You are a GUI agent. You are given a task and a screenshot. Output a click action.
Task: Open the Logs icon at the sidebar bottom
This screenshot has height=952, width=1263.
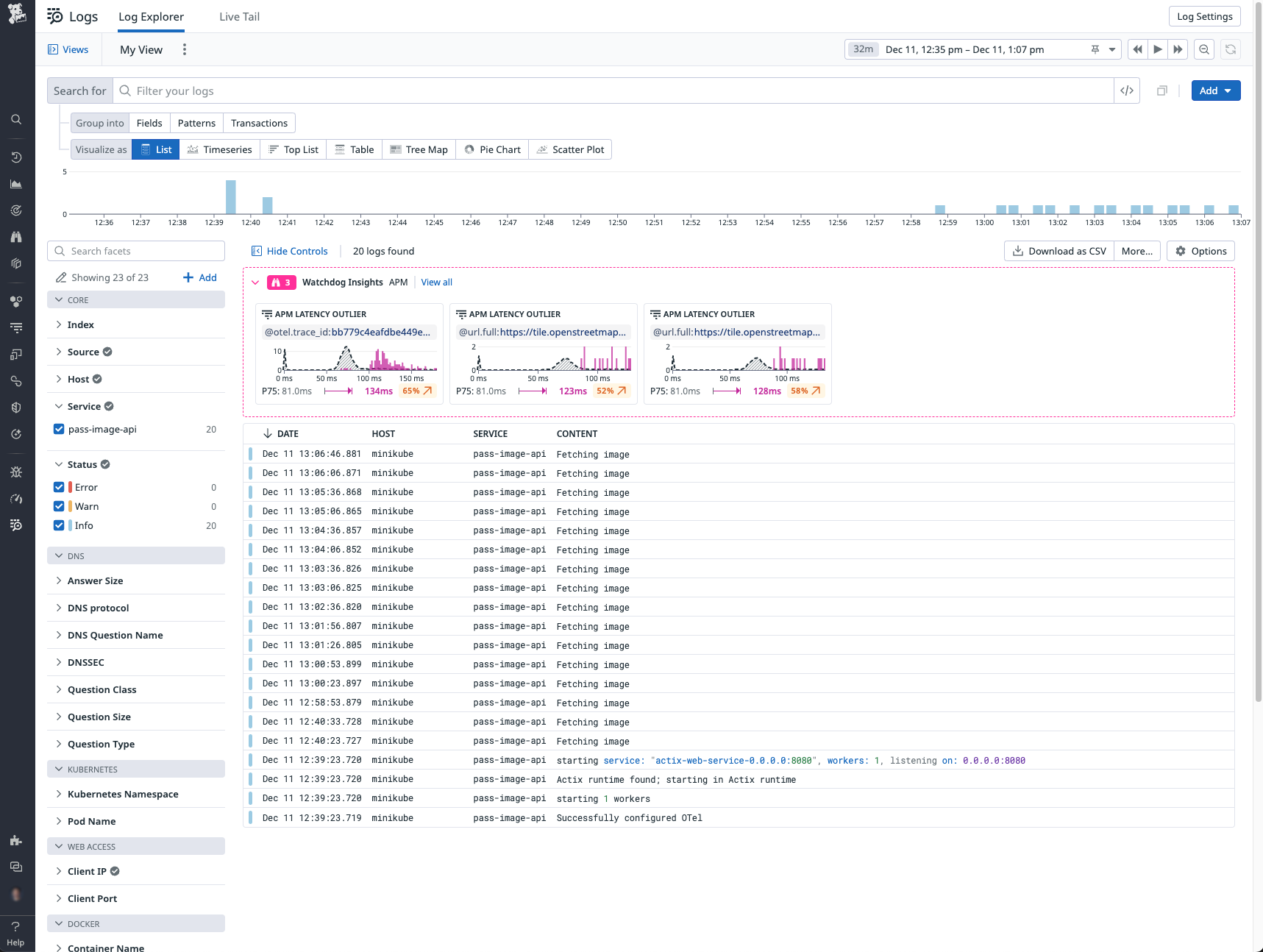coord(16,525)
